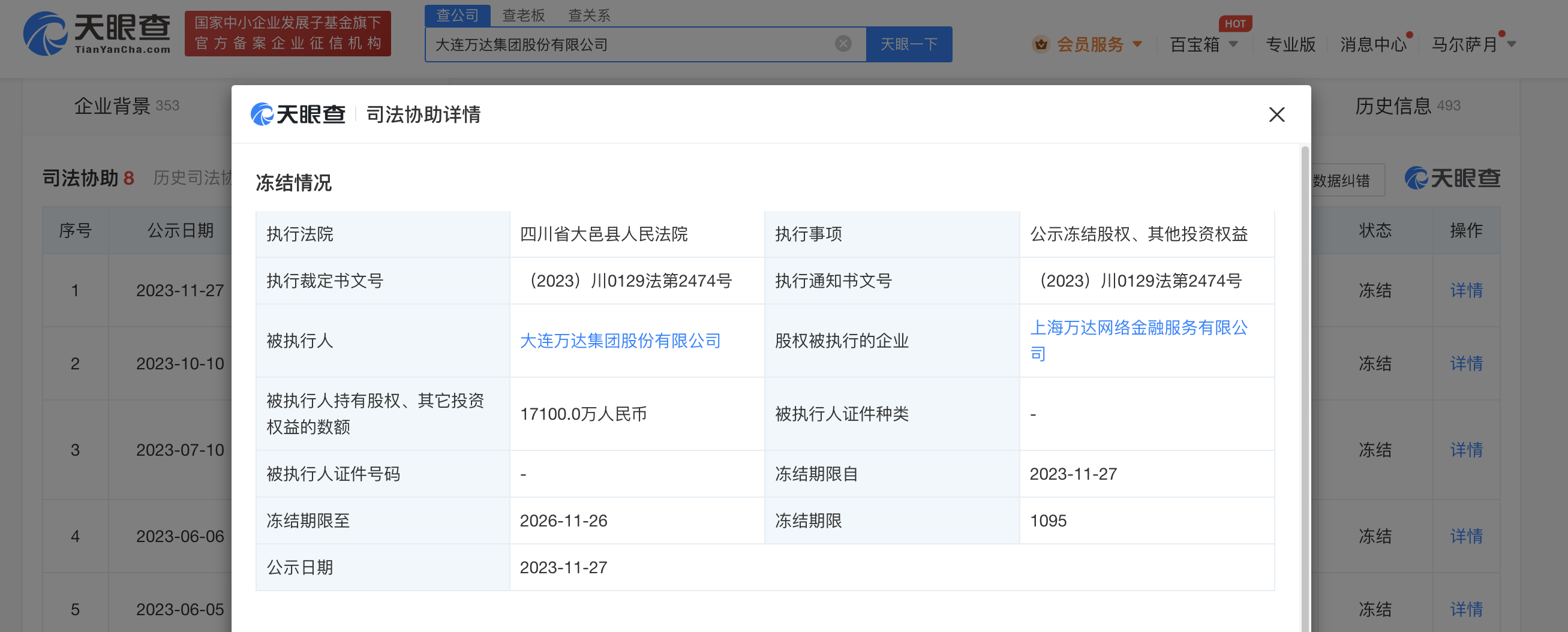The width and height of the screenshot is (1568, 632).
Task: Open 详情 for the 2023-11-27 row
Action: click(1466, 290)
